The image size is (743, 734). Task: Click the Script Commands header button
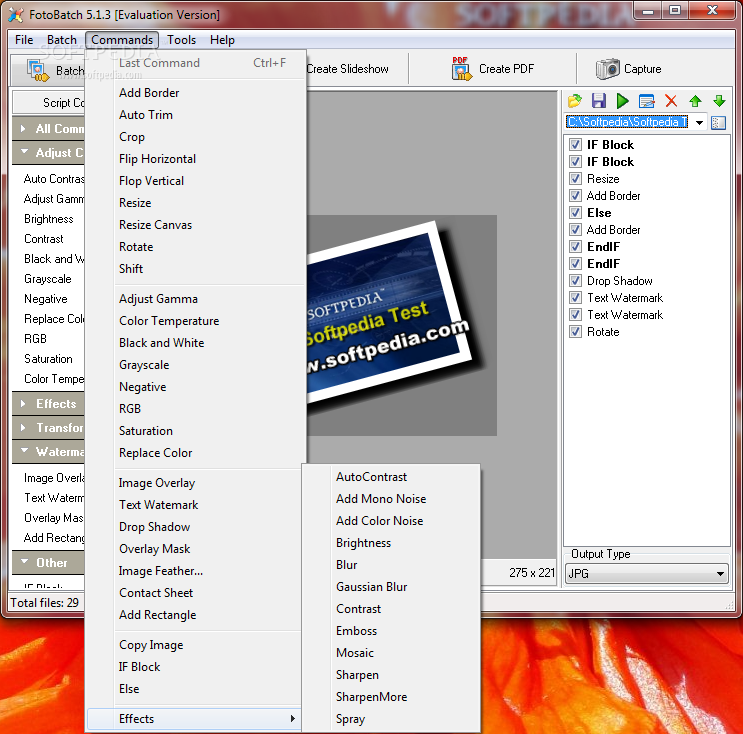[x=49, y=103]
